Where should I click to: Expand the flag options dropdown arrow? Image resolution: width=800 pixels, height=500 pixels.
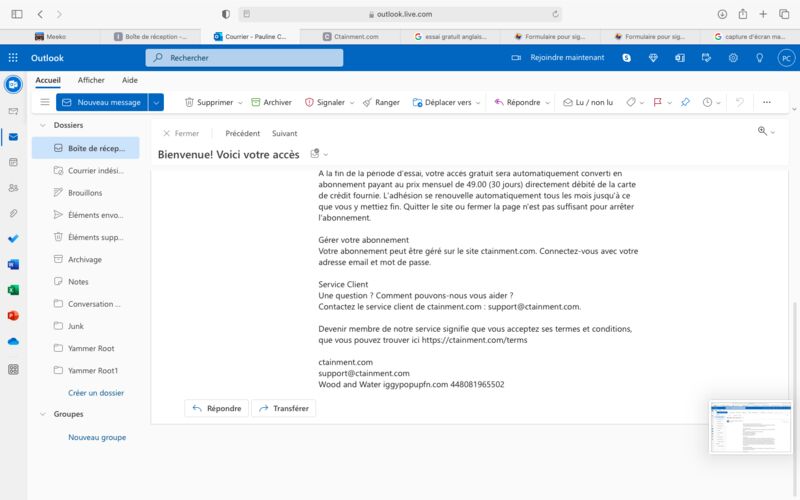669,103
